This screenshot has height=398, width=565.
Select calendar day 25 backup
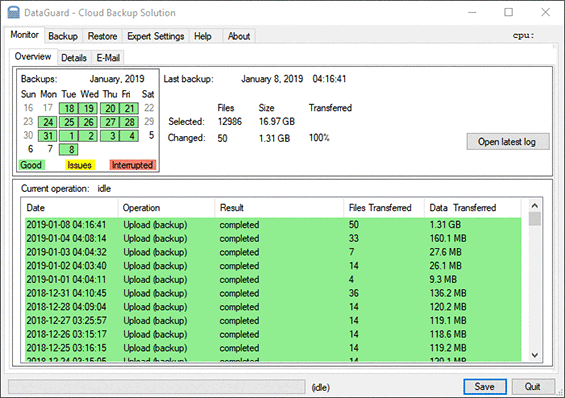click(69, 122)
